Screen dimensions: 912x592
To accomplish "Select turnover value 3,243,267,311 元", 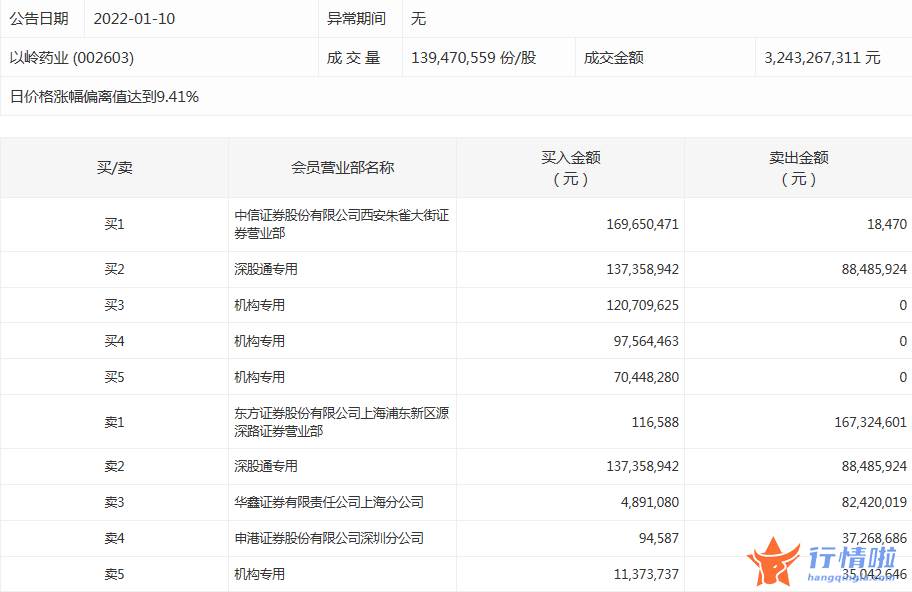I will coord(822,58).
